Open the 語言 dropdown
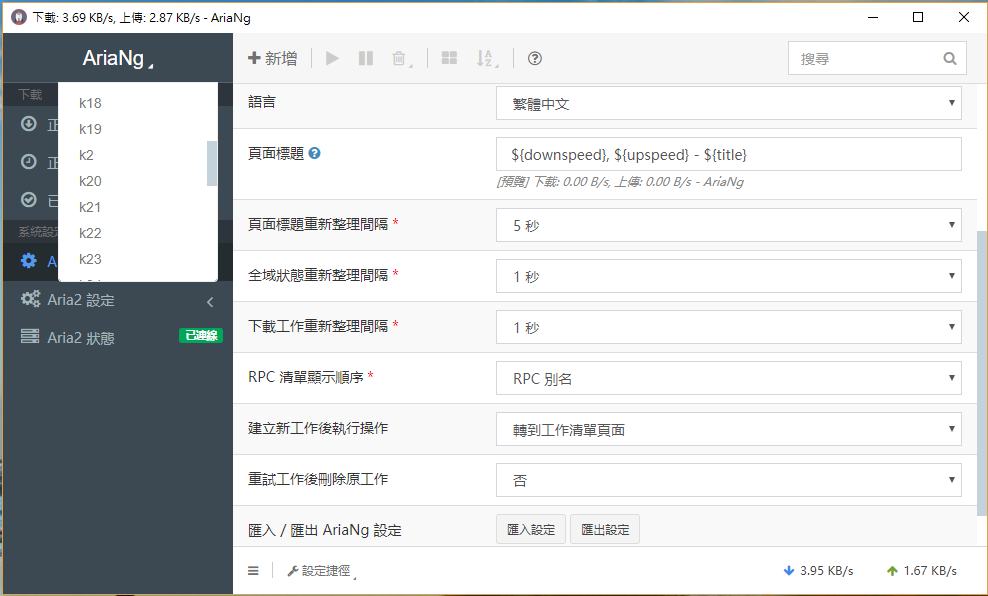988x596 pixels. 728,103
